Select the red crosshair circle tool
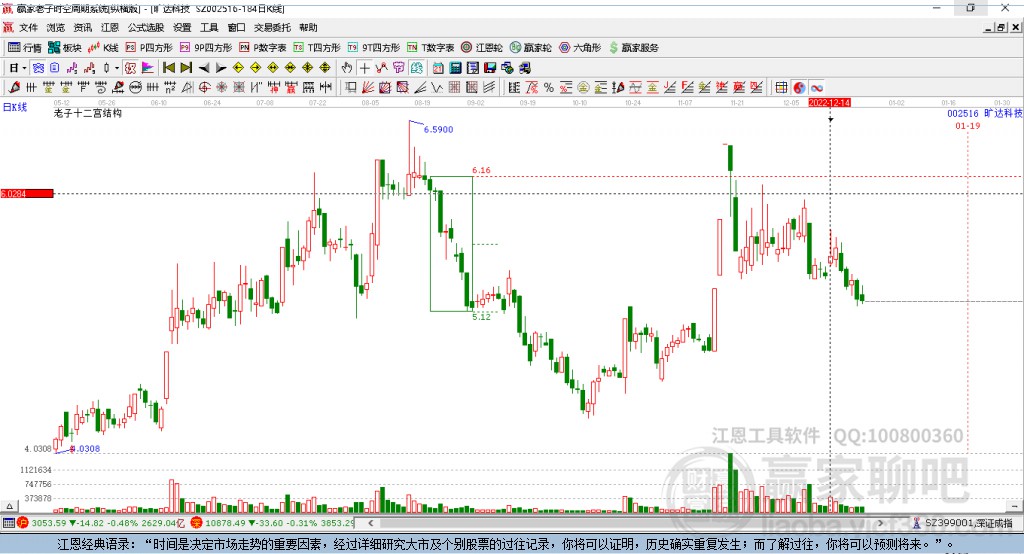 point(204,88)
